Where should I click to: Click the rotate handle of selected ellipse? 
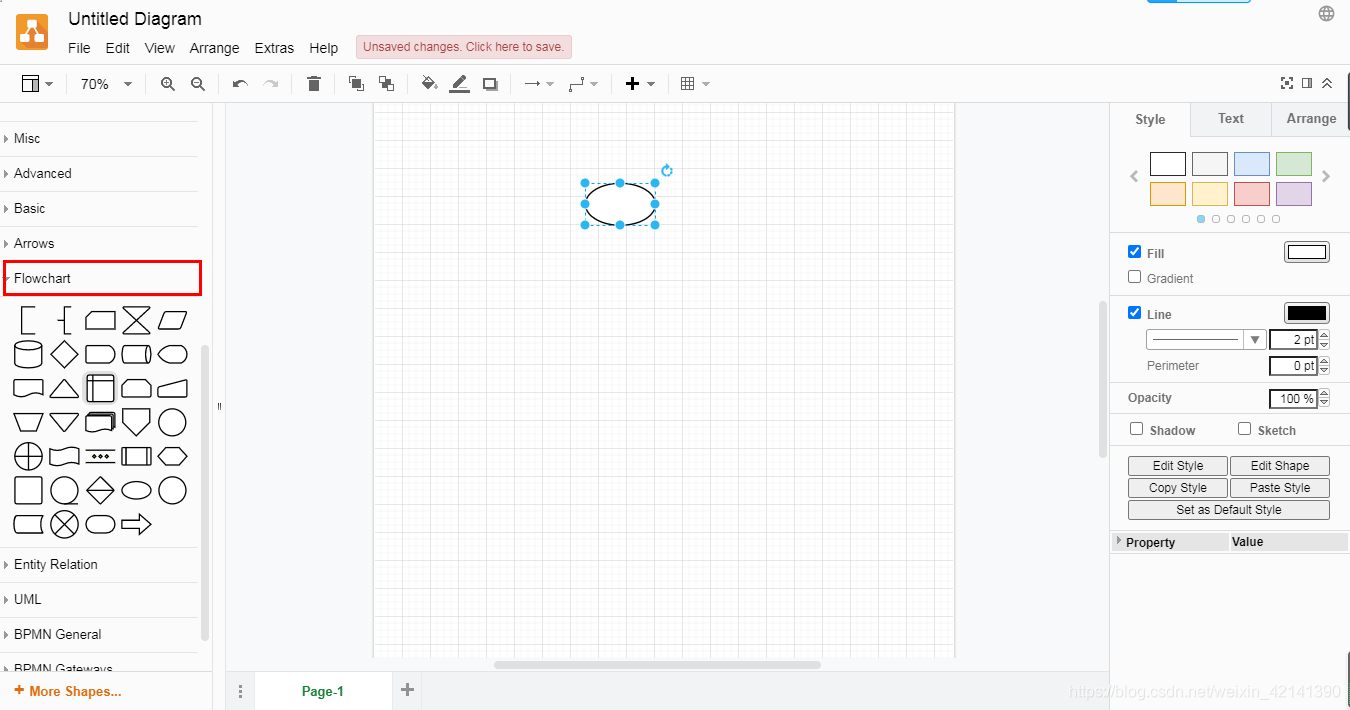pyautogui.click(x=667, y=171)
